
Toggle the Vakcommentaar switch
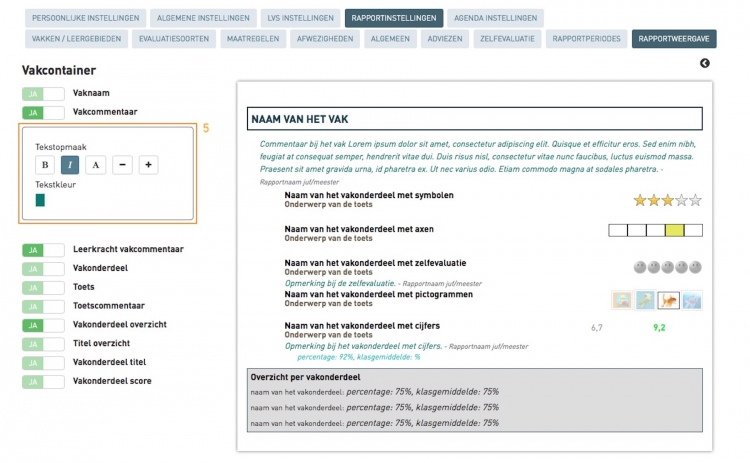click(x=43, y=113)
